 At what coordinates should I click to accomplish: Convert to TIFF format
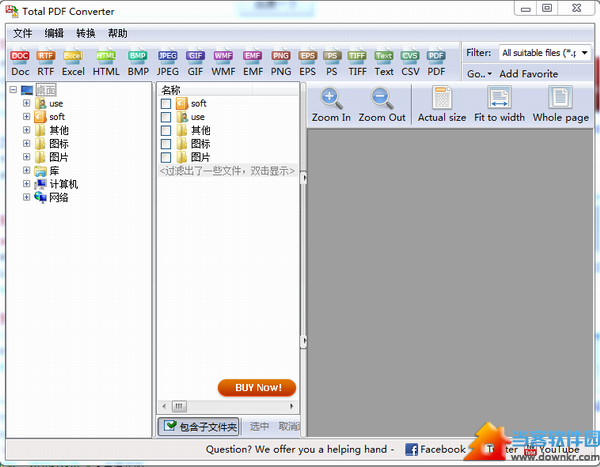(357, 64)
